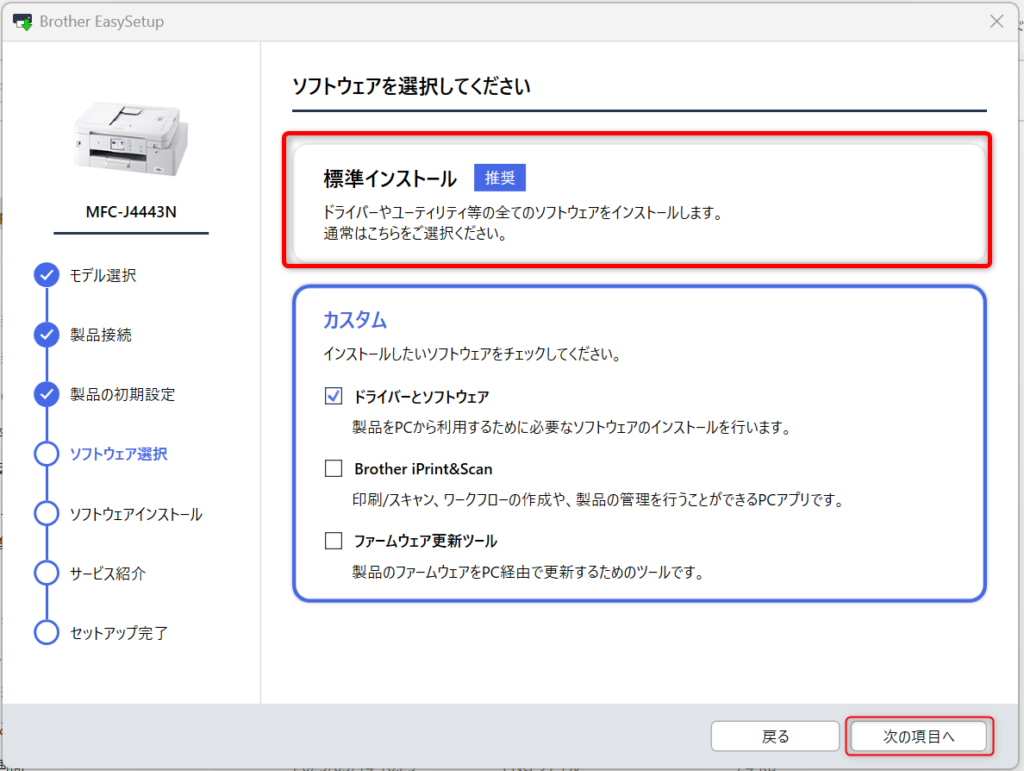The height and width of the screenshot is (771, 1024).
Task: Click the インストールしたいソフトウェアをチェック instruction text
Action: 472,354
